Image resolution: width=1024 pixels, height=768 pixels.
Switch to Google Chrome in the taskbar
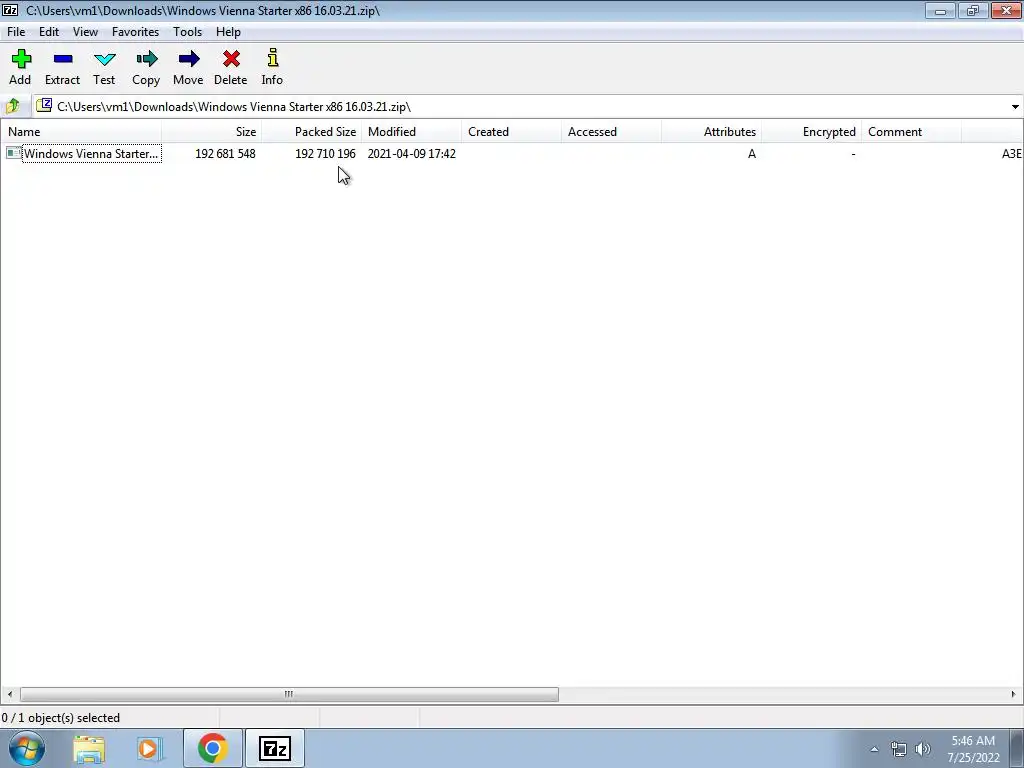[212, 748]
